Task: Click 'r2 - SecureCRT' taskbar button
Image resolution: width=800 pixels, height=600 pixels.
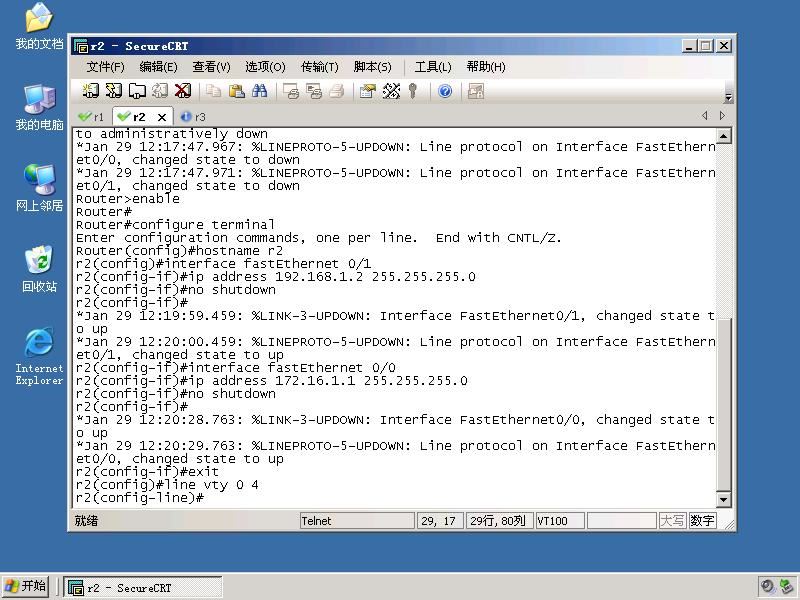Action: [142, 588]
